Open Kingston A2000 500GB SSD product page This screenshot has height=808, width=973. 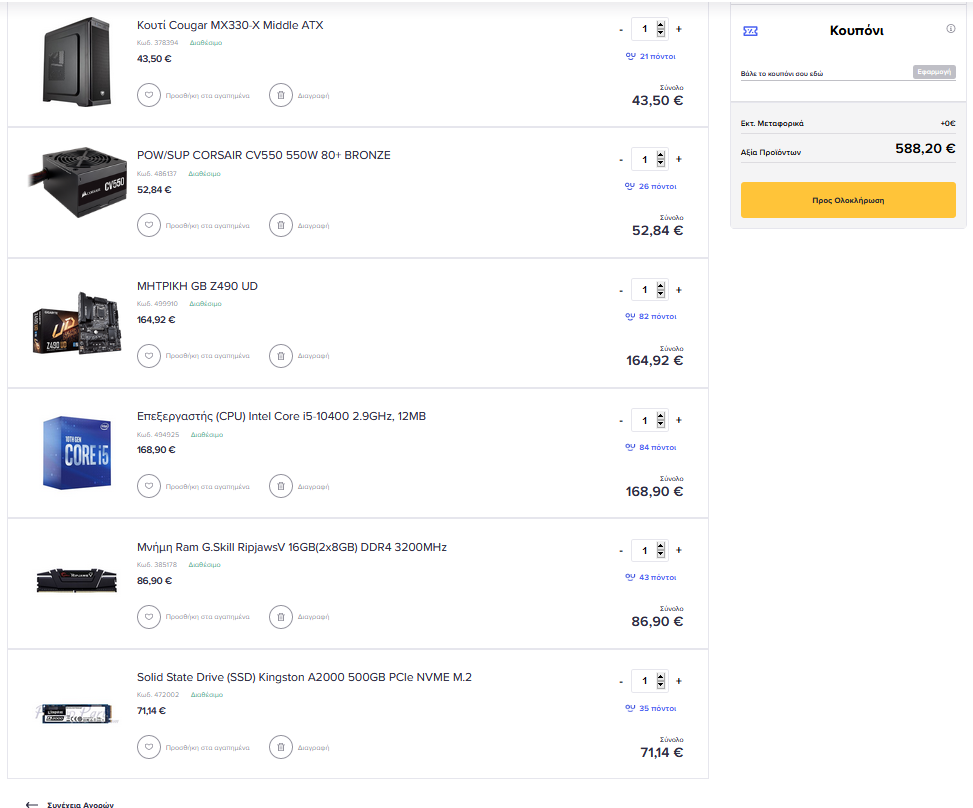click(x=304, y=677)
